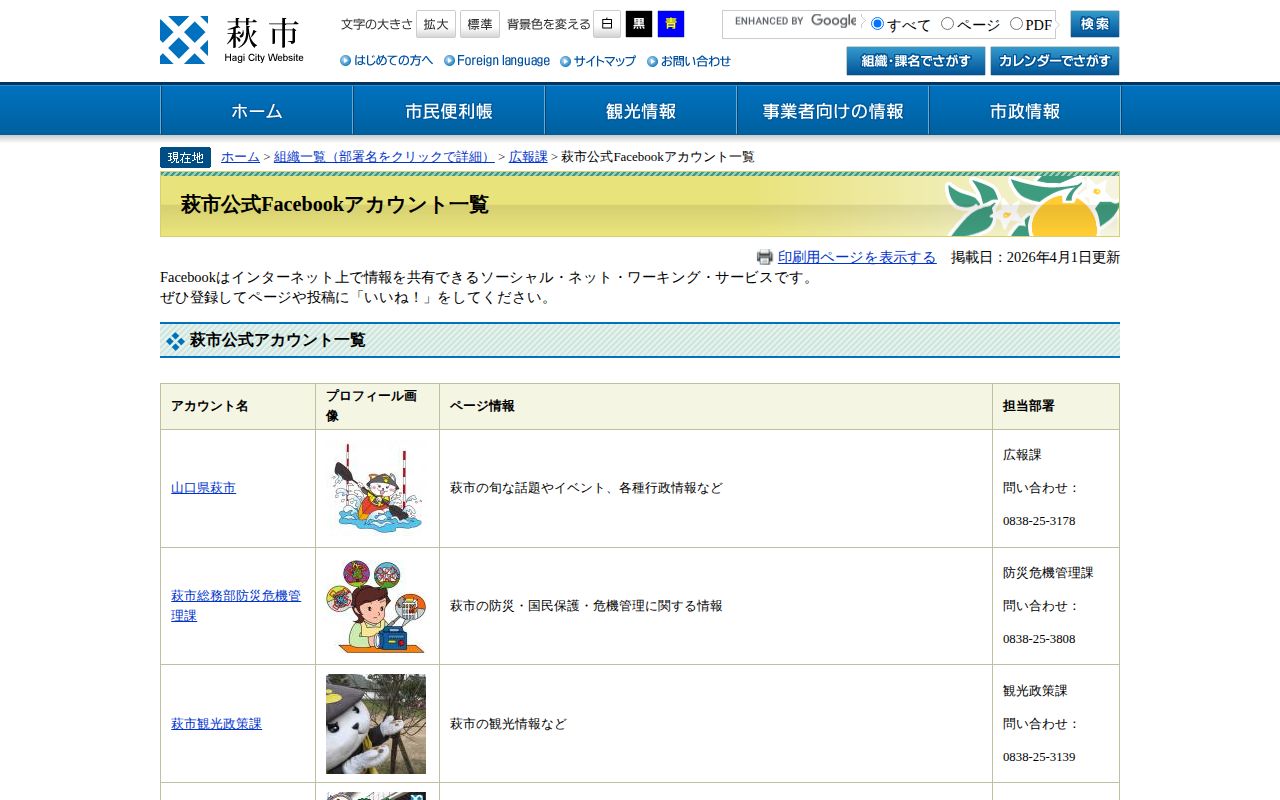Click the kayaking mascot profile image
The height and width of the screenshot is (800, 1280).
[376, 488]
